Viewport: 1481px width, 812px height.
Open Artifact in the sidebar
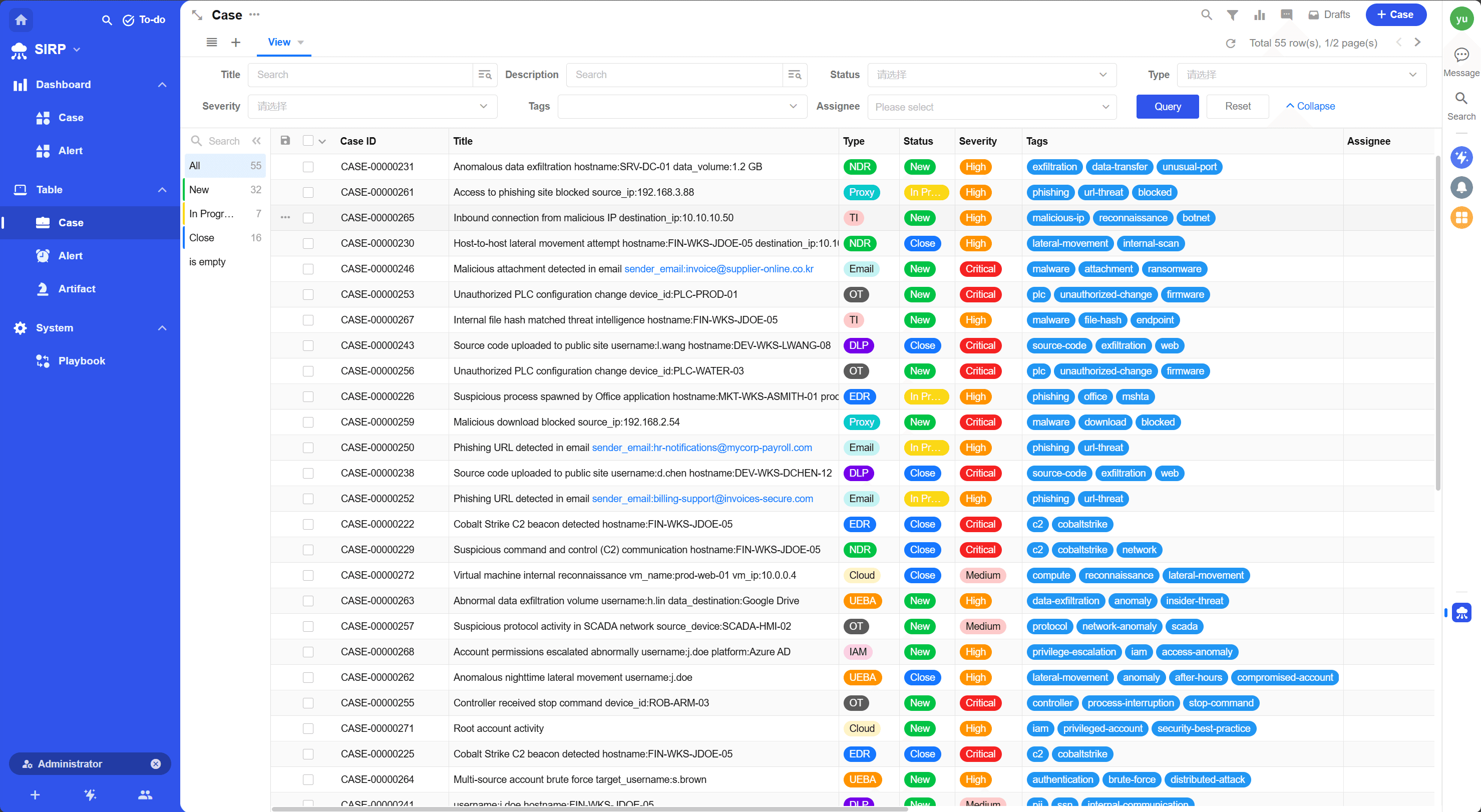[x=77, y=288]
